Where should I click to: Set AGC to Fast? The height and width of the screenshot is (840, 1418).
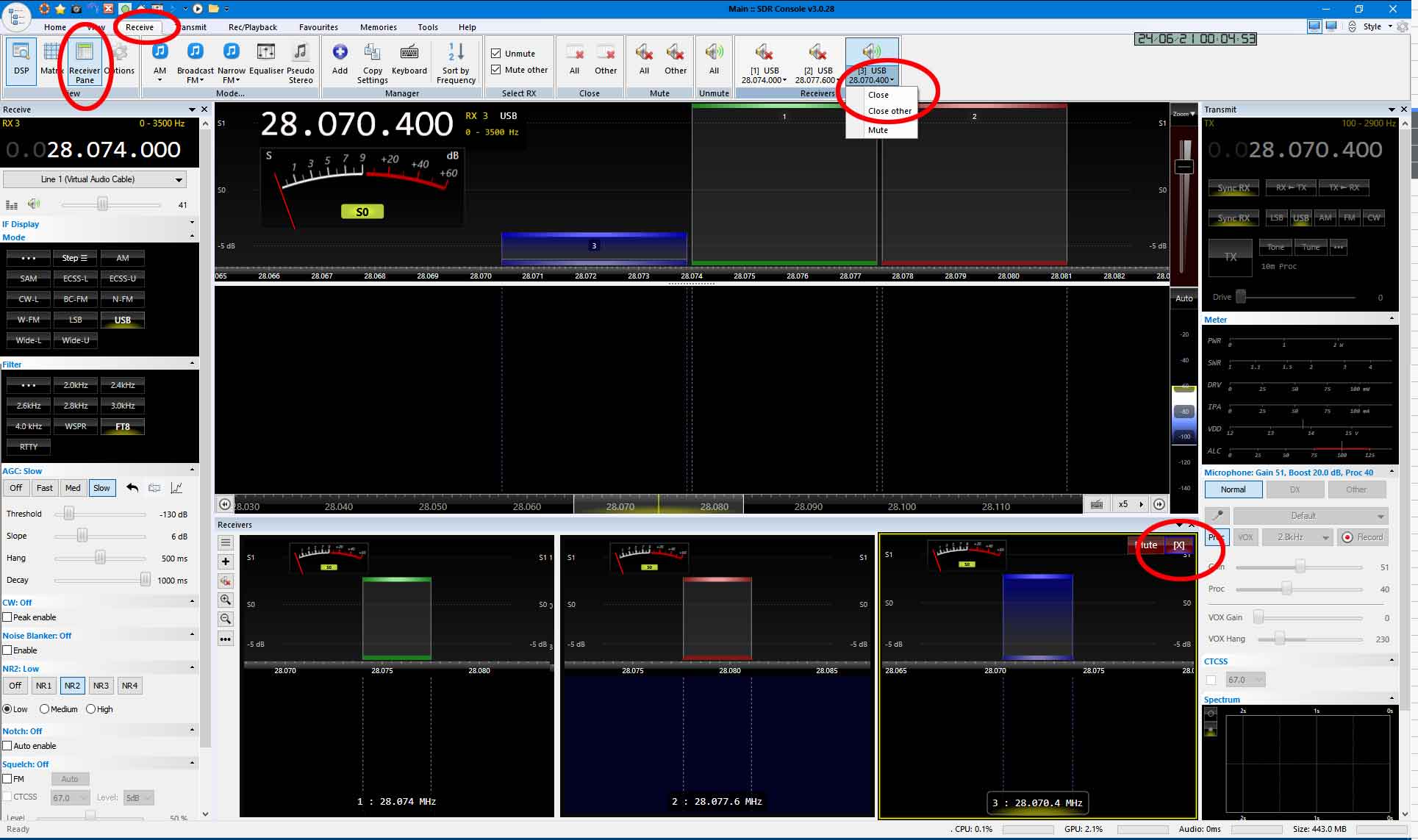coord(45,488)
